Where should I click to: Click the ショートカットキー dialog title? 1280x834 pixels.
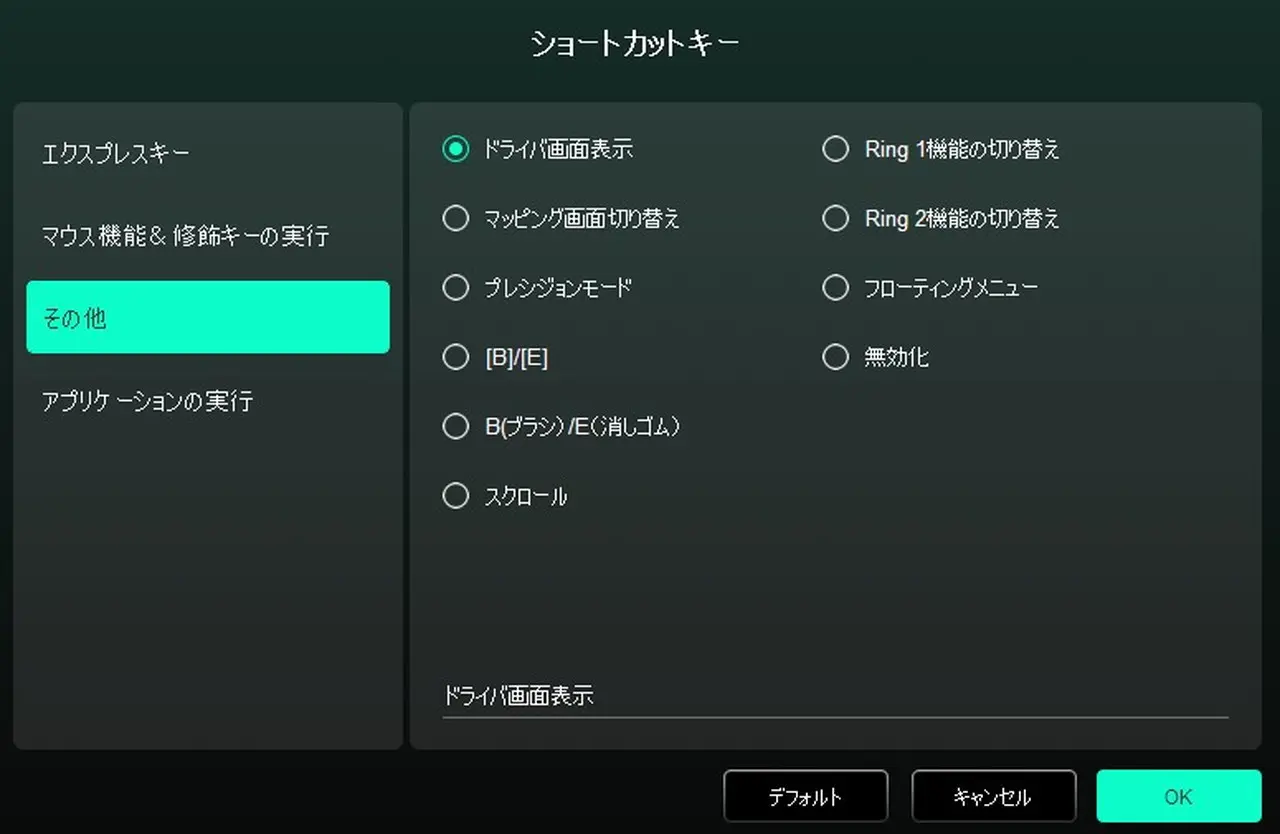[x=634, y=42]
